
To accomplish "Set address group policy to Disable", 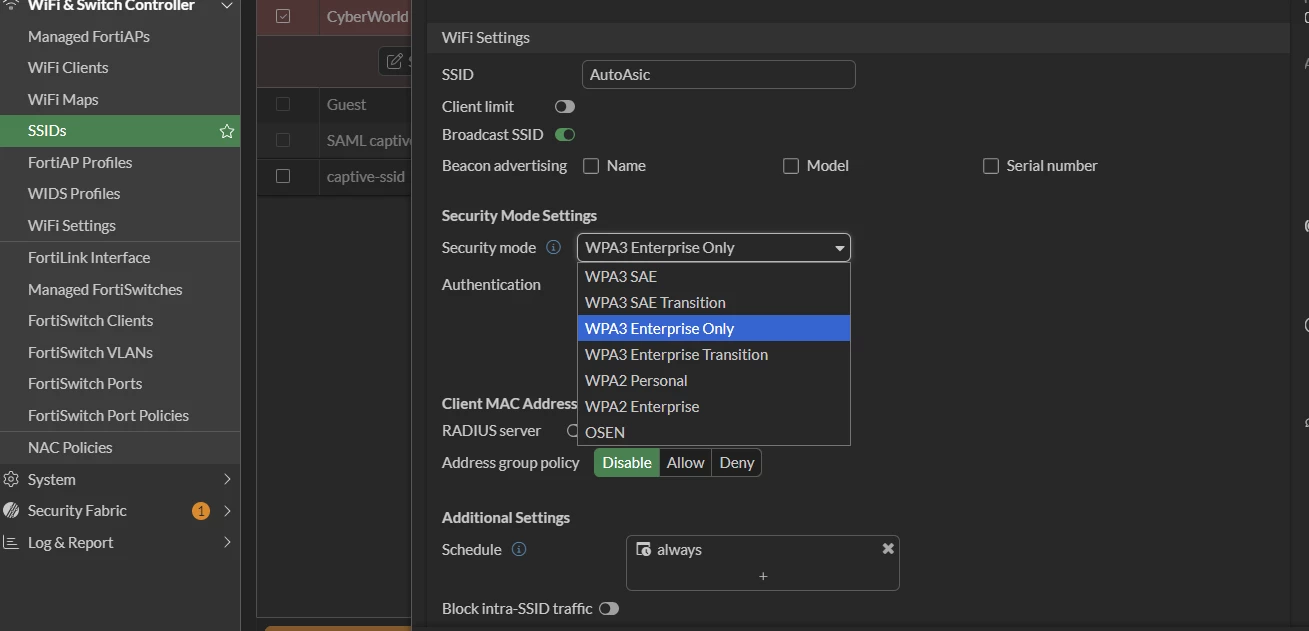I will 627,462.
